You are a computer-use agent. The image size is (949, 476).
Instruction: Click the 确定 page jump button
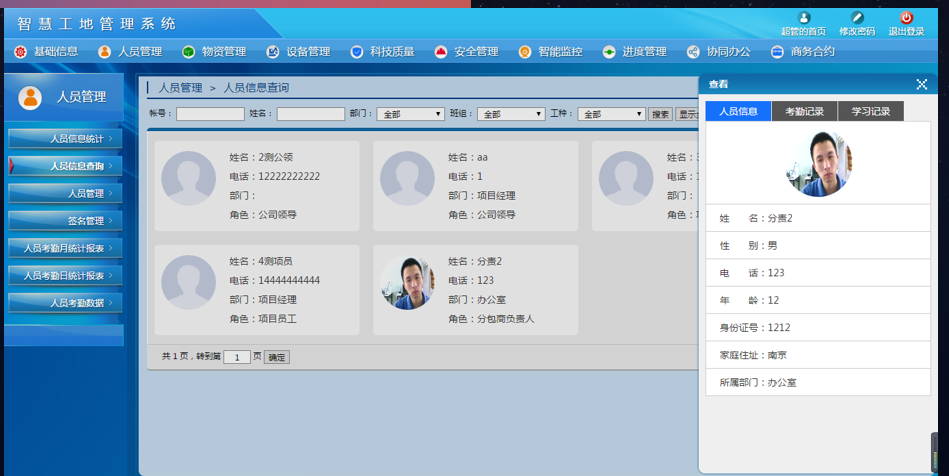(277, 357)
